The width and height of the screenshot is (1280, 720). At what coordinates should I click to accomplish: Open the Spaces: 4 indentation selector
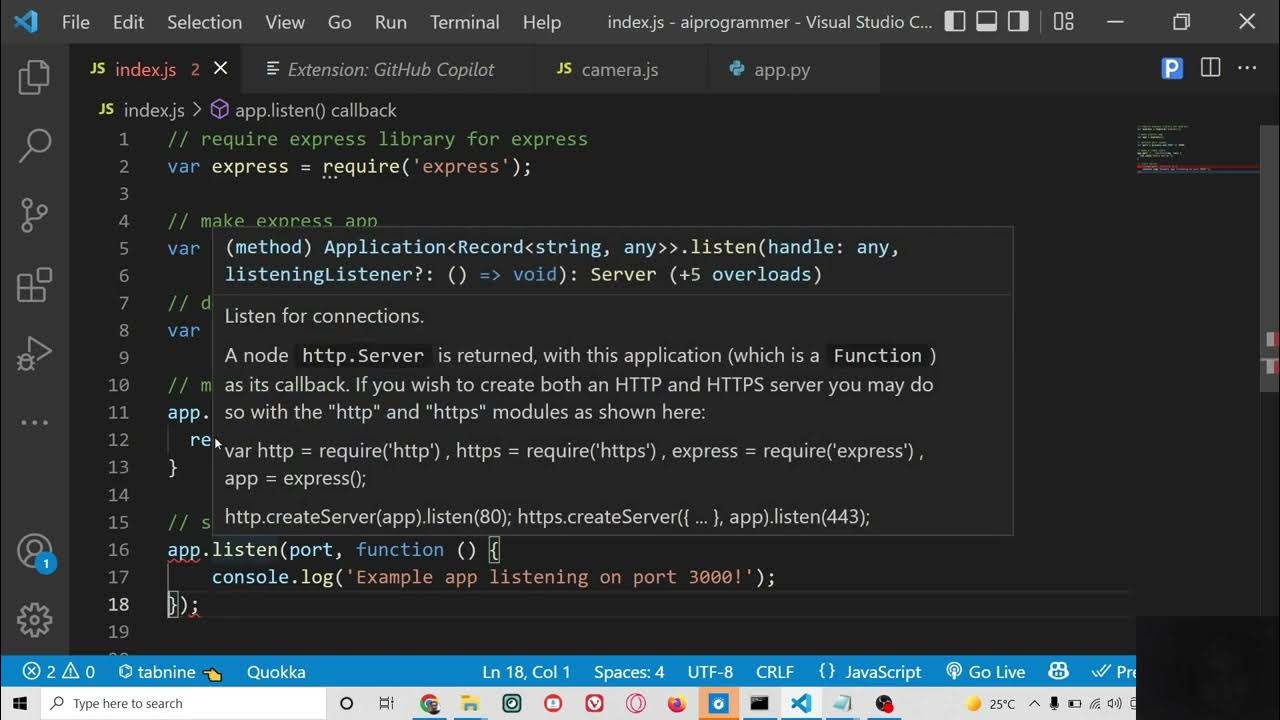coord(629,672)
